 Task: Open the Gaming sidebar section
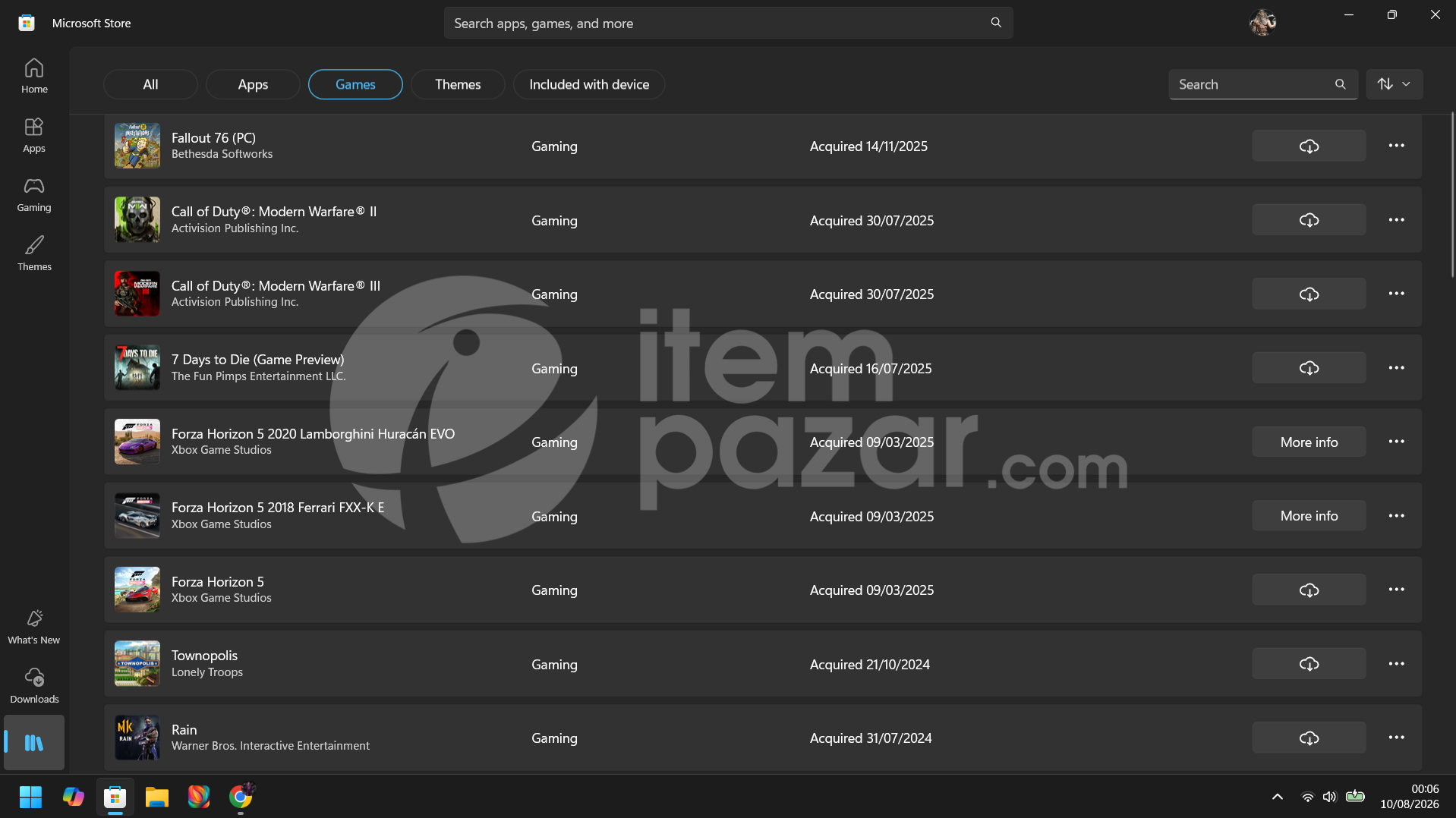pyautogui.click(x=34, y=194)
